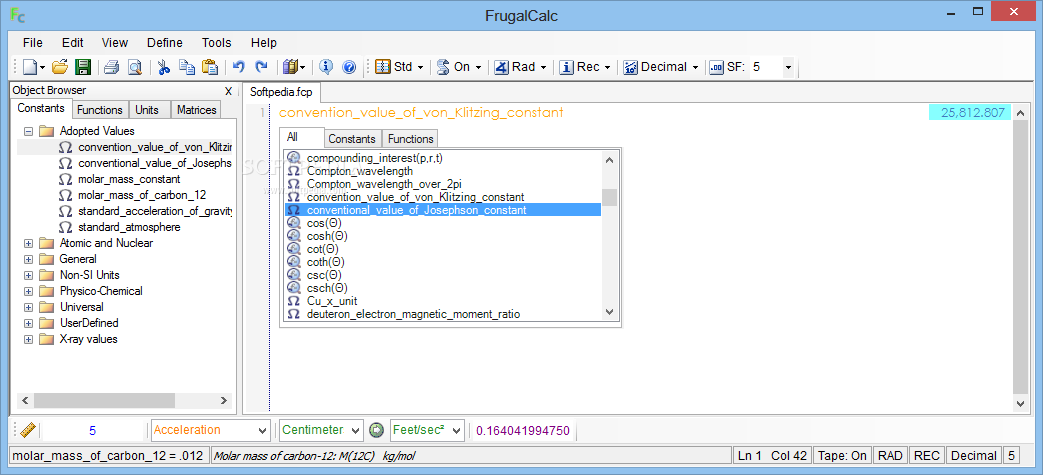Image resolution: width=1043 pixels, height=475 pixels.
Task: Open the library books dropdown arrow
Action: coord(303,67)
